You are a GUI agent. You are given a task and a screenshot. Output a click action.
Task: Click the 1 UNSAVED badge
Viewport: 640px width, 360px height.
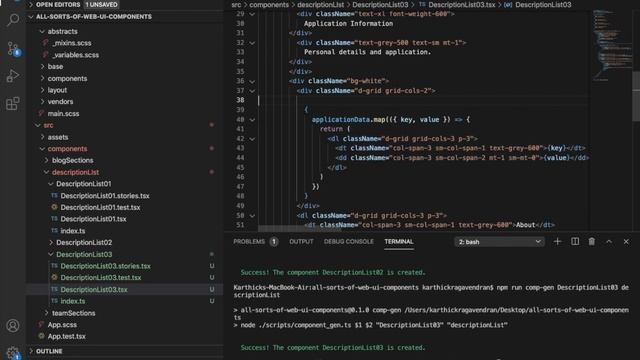point(101,4)
